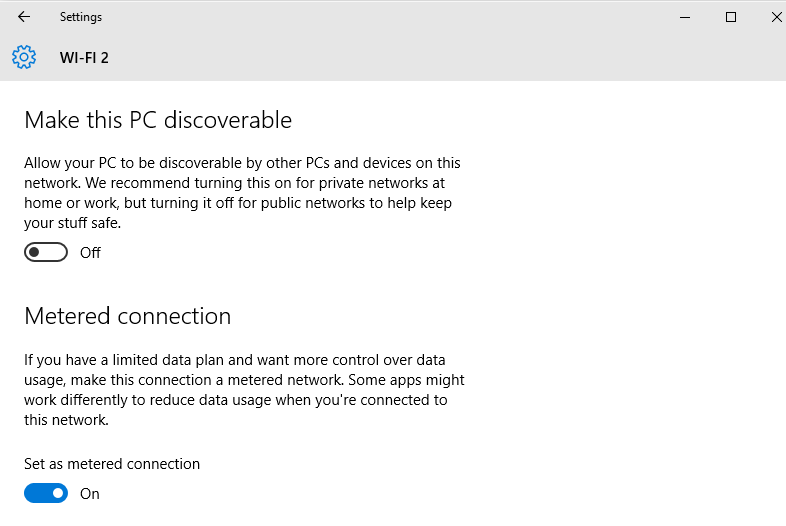The height and width of the screenshot is (526, 786).
Task: Click the white knob of metered switch
Action: pos(58,493)
